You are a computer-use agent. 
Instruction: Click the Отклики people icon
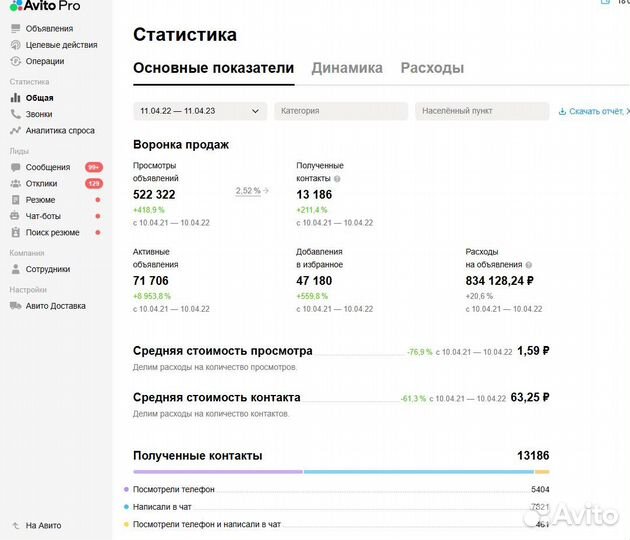coord(16,184)
